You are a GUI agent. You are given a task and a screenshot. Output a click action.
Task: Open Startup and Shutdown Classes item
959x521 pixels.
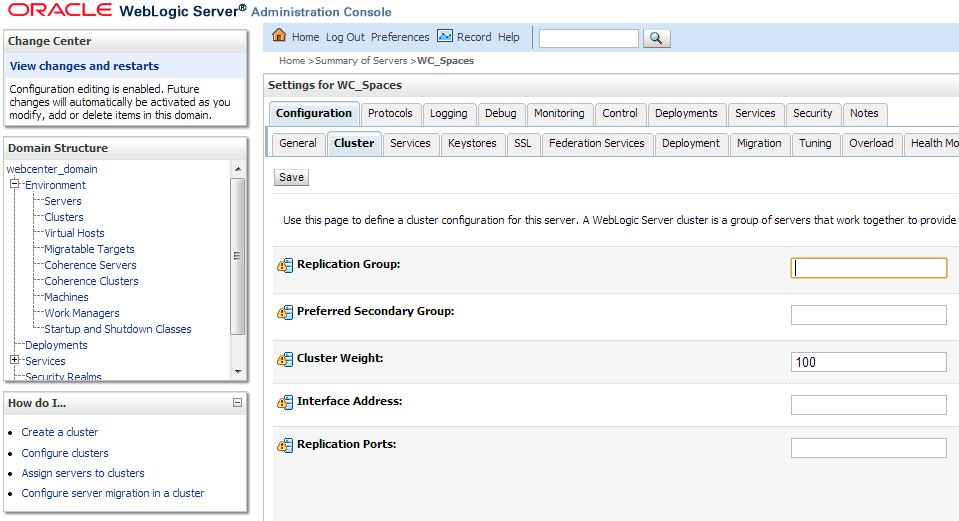coord(117,328)
